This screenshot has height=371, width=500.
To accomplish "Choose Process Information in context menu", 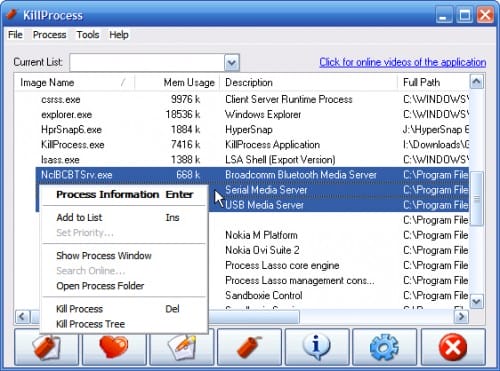I will tap(124, 194).
